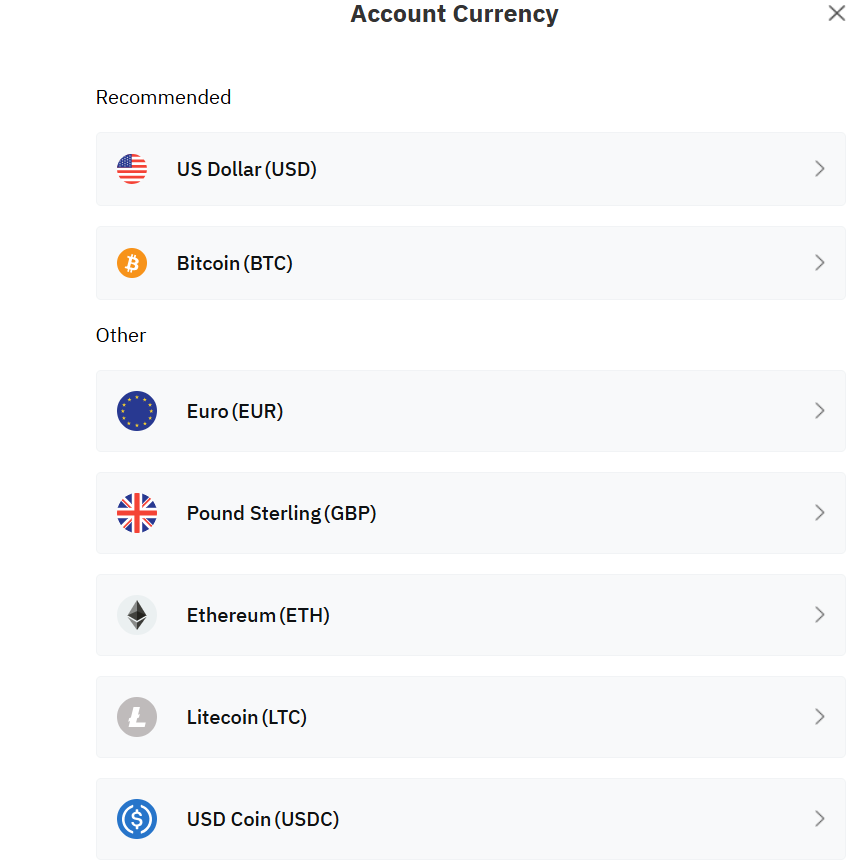Click the US flag icon
This screenshot has height=861, width=857.
pyautogui.click(x=132, y=169)
